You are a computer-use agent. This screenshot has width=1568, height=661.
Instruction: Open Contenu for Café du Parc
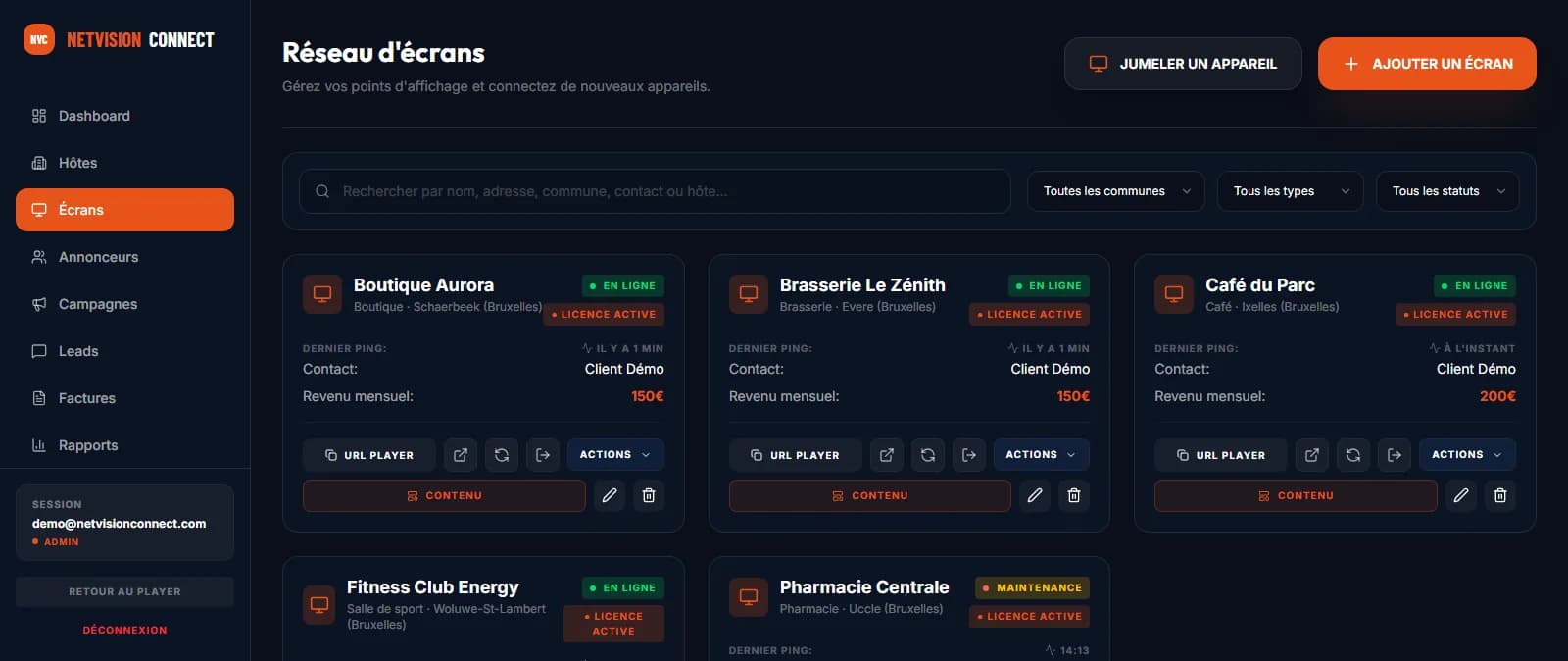1296,495
